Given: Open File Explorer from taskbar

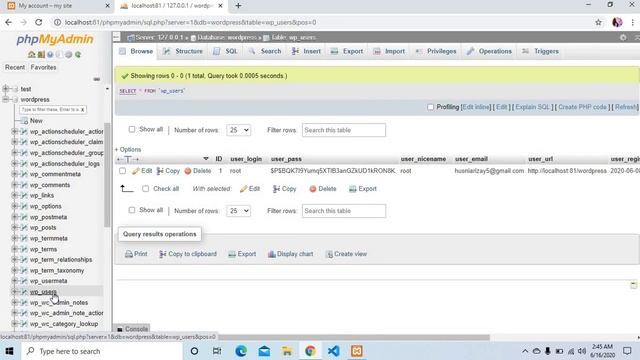Looking at the screenshot, I should click(x=287, y=351).
